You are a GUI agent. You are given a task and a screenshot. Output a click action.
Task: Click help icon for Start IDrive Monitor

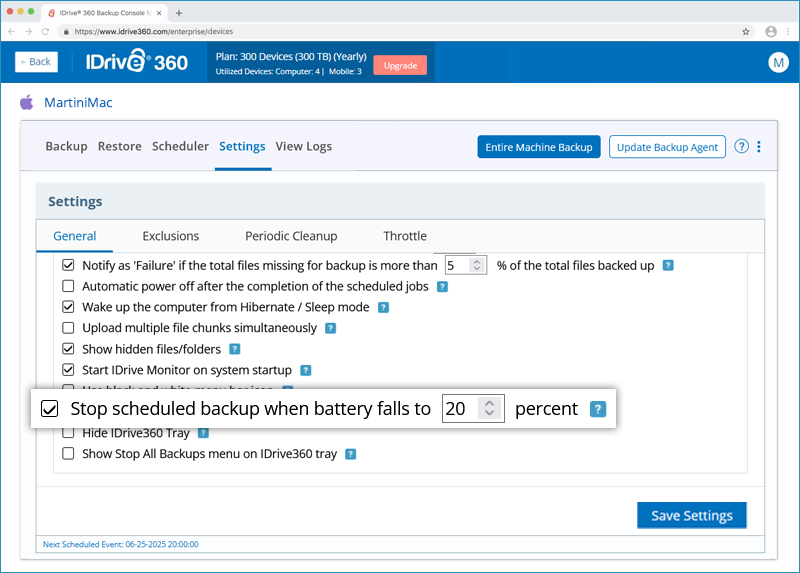(x=306, y=370)
